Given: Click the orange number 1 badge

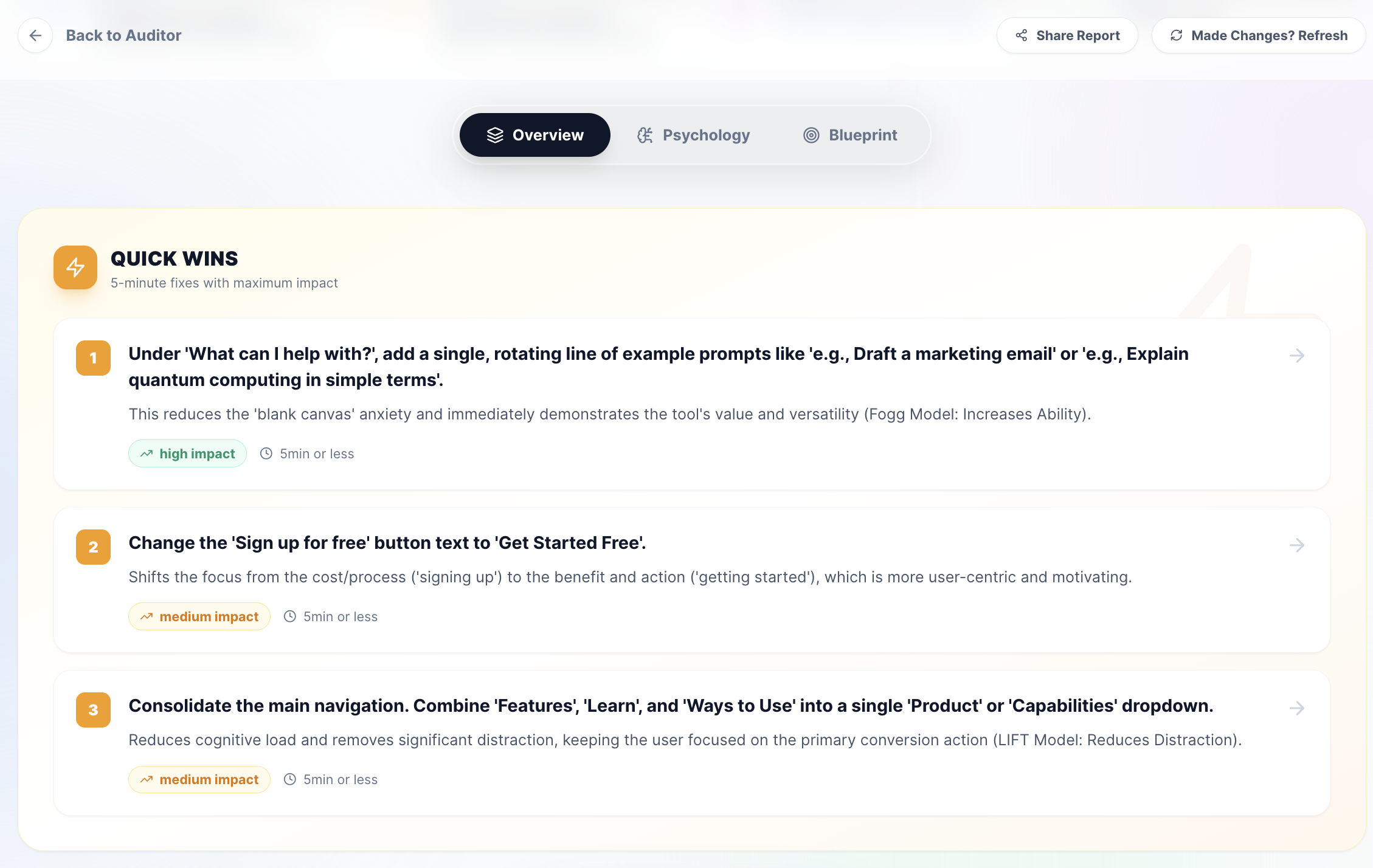Looking at the screenshot, I should click(x=93, y=358).
